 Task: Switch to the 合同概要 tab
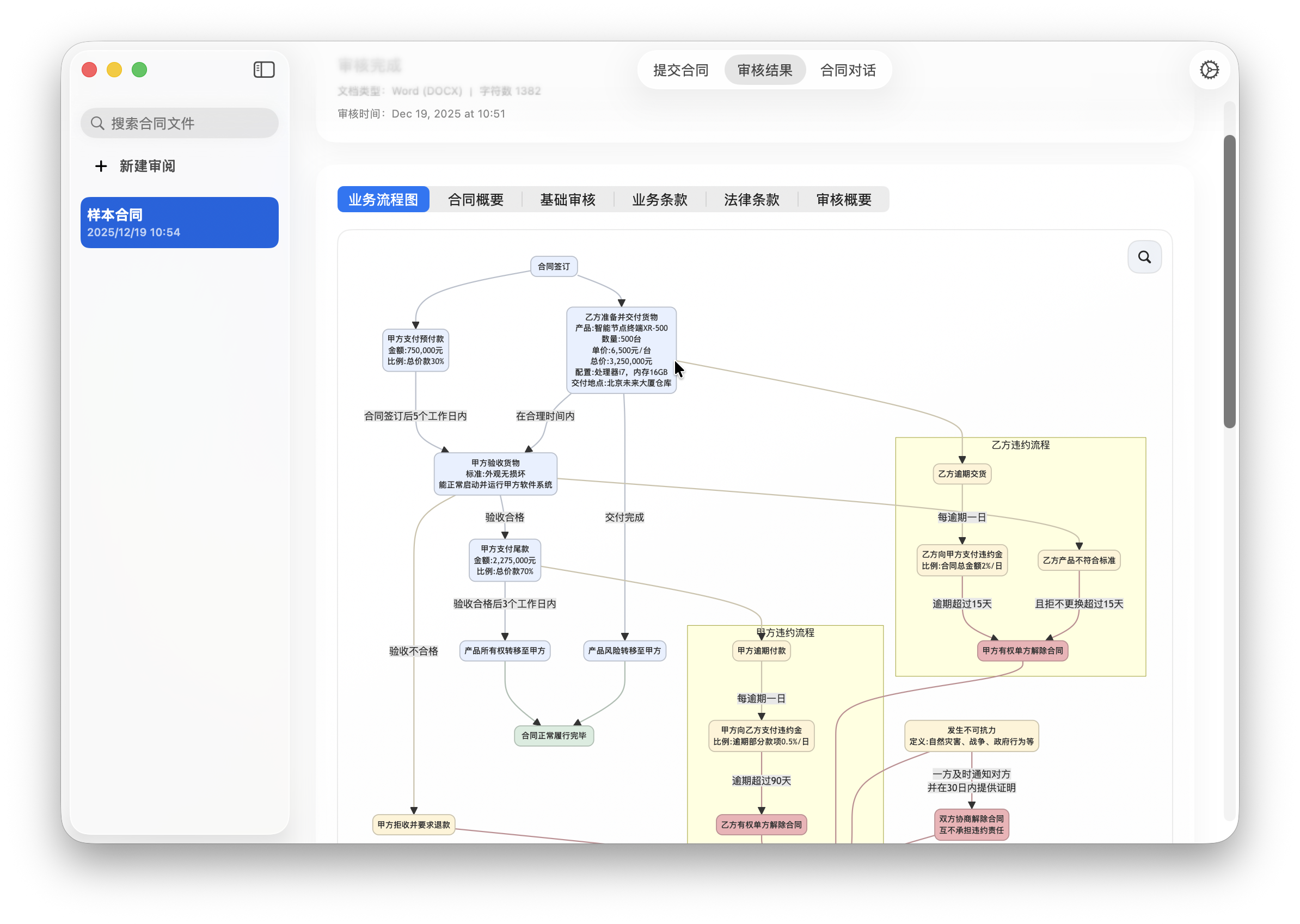click(x=476, y=199)
